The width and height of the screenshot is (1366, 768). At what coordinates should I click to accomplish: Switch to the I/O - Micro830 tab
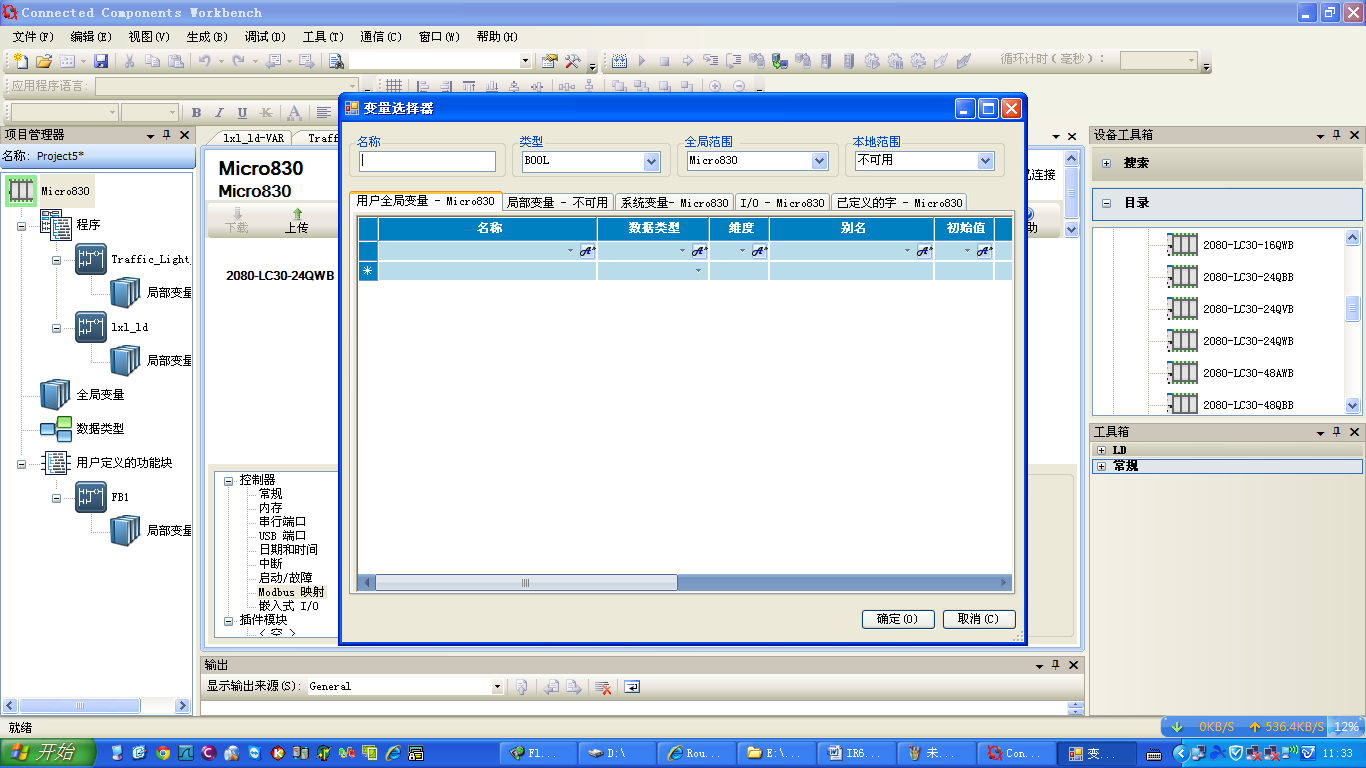click(x=782, y=203)
